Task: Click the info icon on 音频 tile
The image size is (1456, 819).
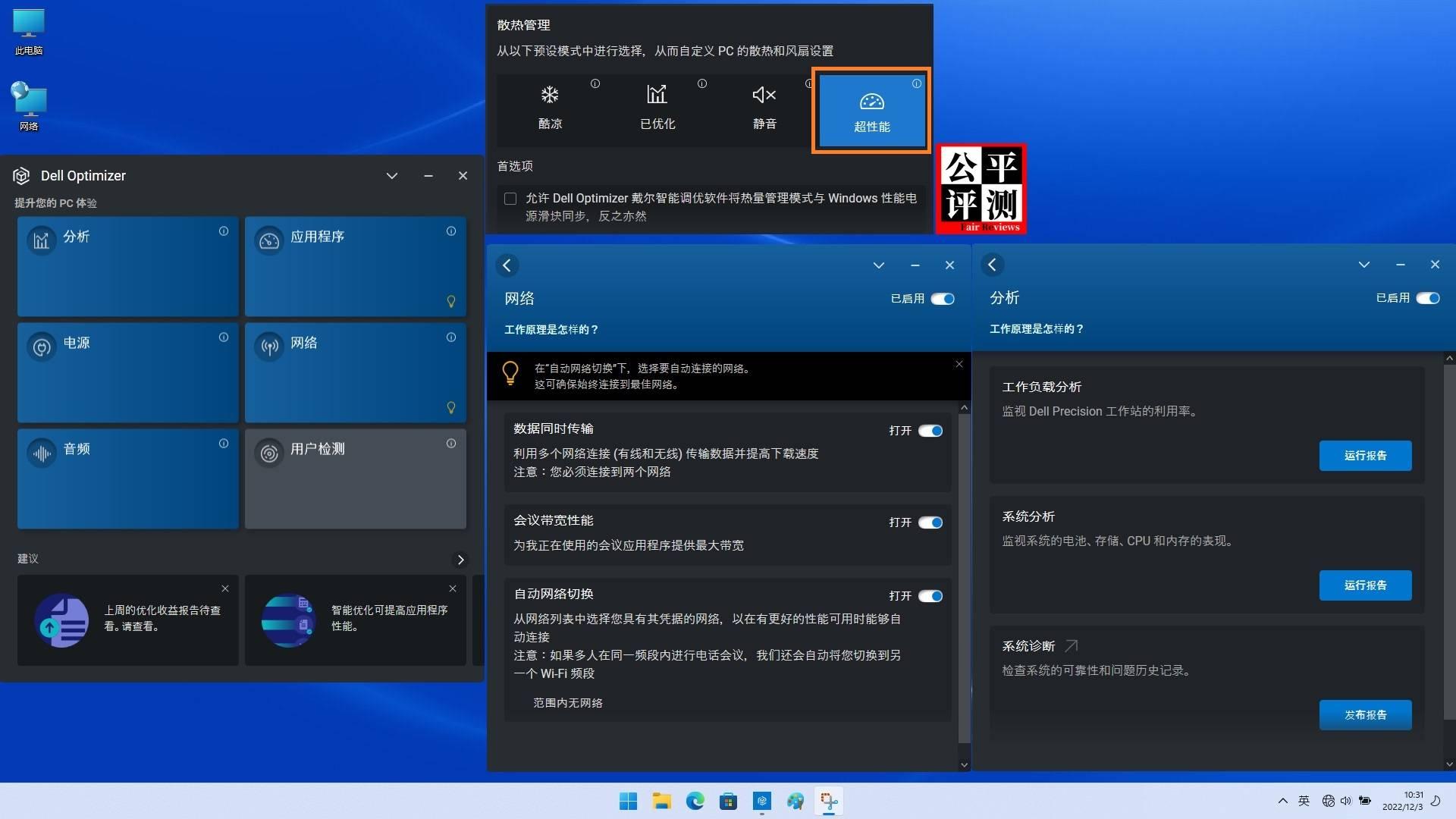Action: pyautogui.click(x=224, y=444)
